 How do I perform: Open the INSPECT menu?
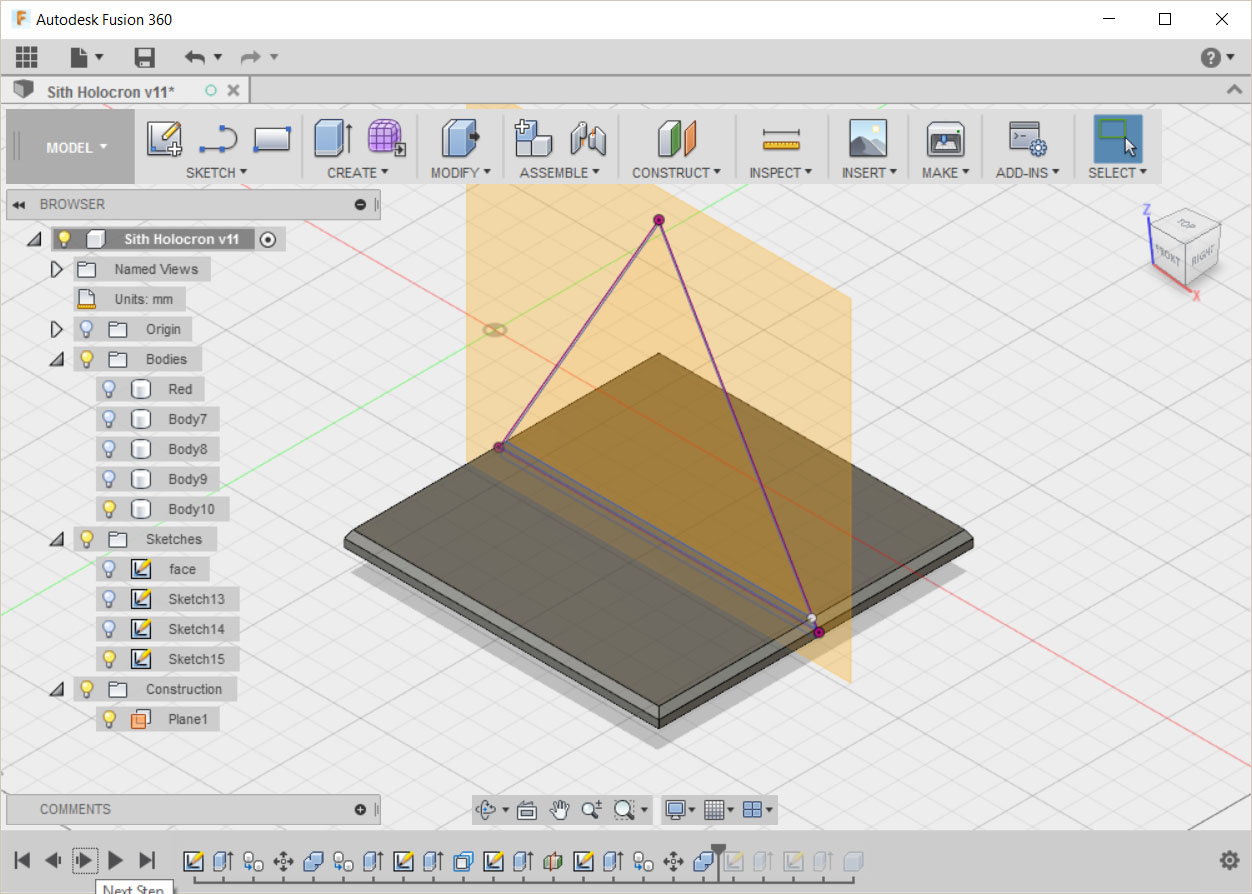click(x=780, y=172)
